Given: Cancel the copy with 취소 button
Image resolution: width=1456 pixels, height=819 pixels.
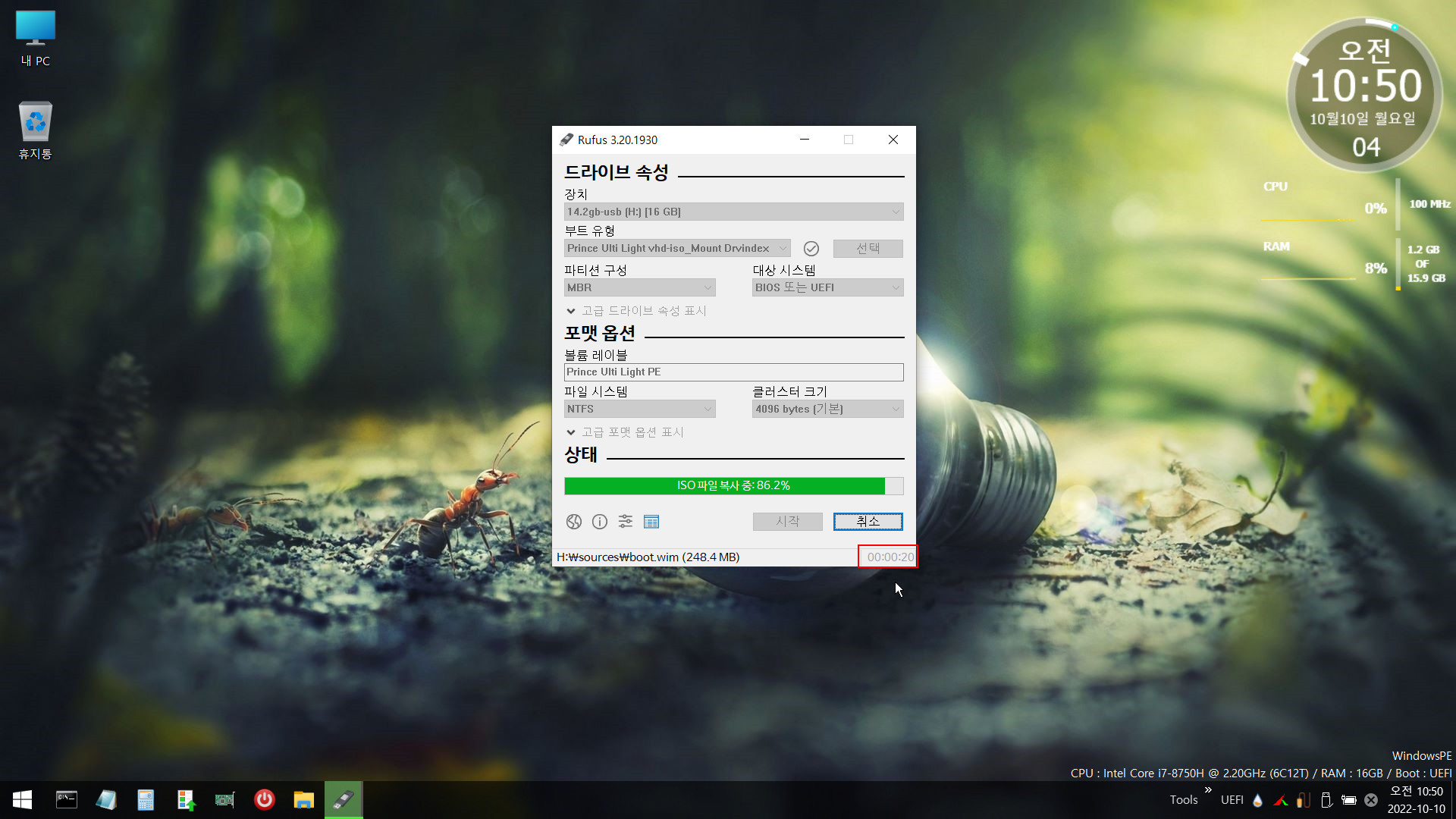Looking at the screenshot, I should coord(868,522).
